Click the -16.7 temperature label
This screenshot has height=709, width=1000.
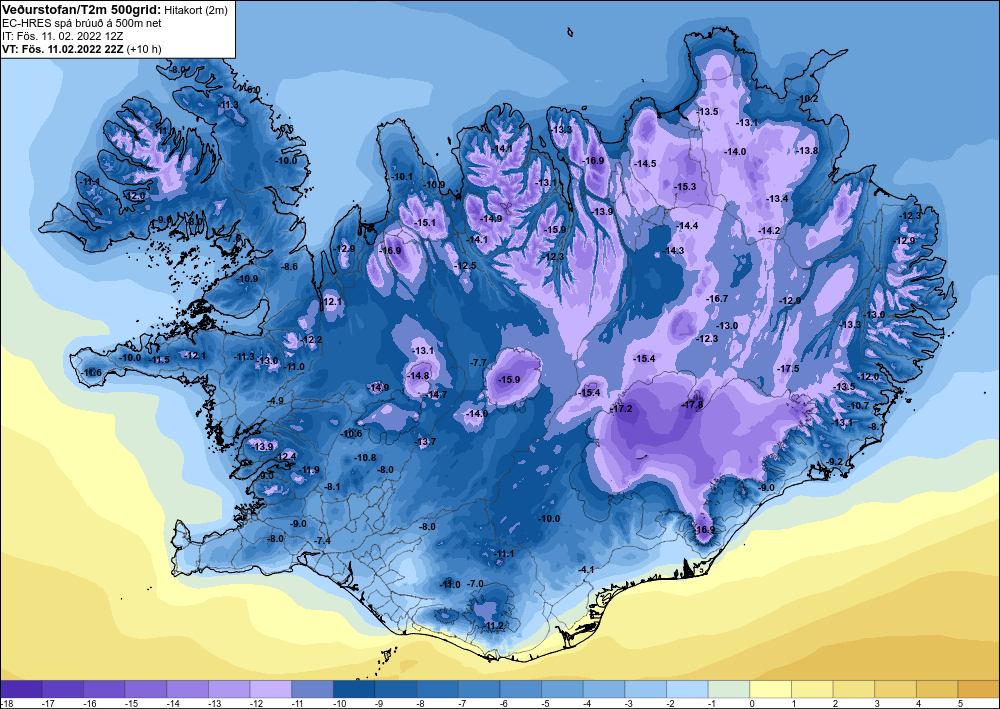coord(717,298)
